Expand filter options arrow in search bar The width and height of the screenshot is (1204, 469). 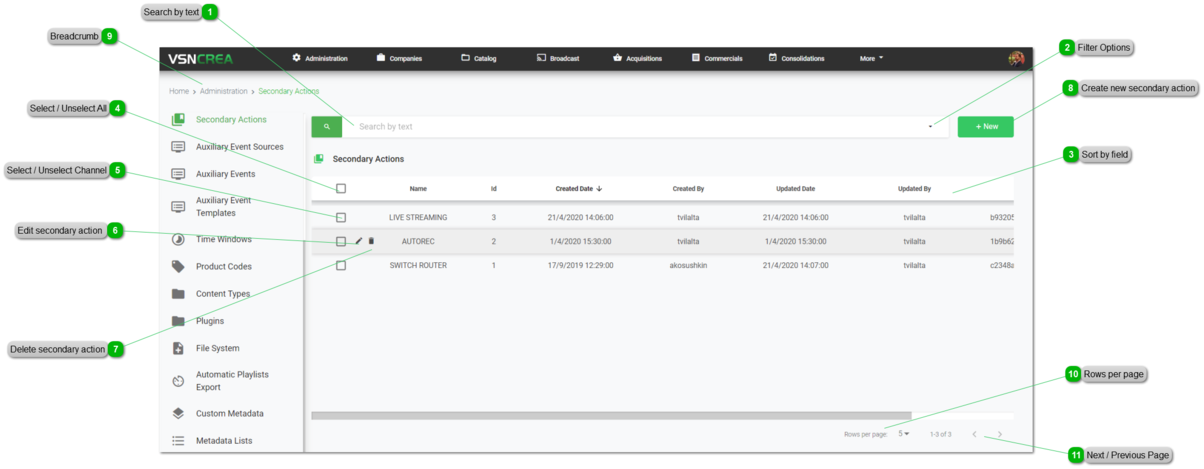click(x=930, y=127)
